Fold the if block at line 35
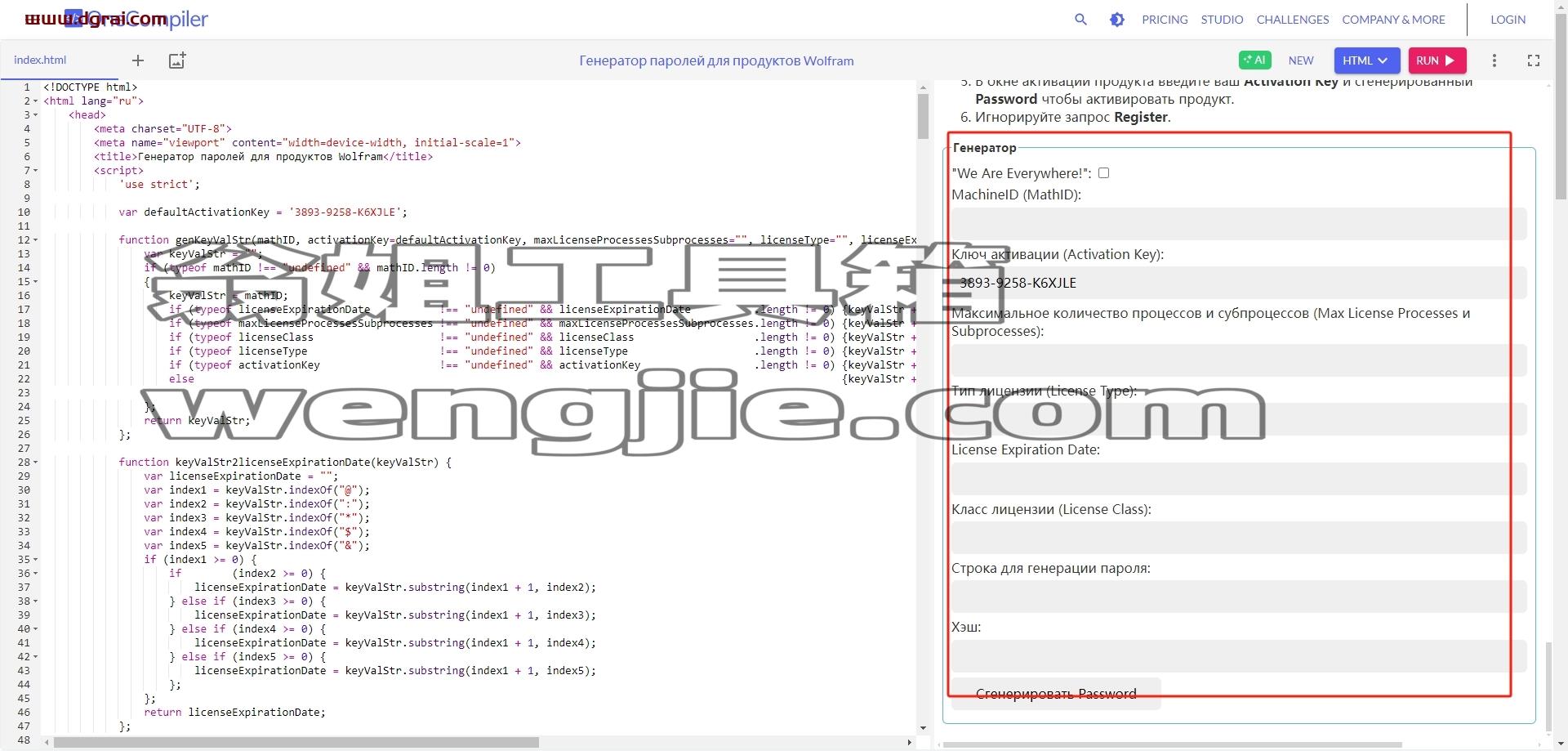The width and height of the screenshot is (1568, 751). [x=35, y=560]
